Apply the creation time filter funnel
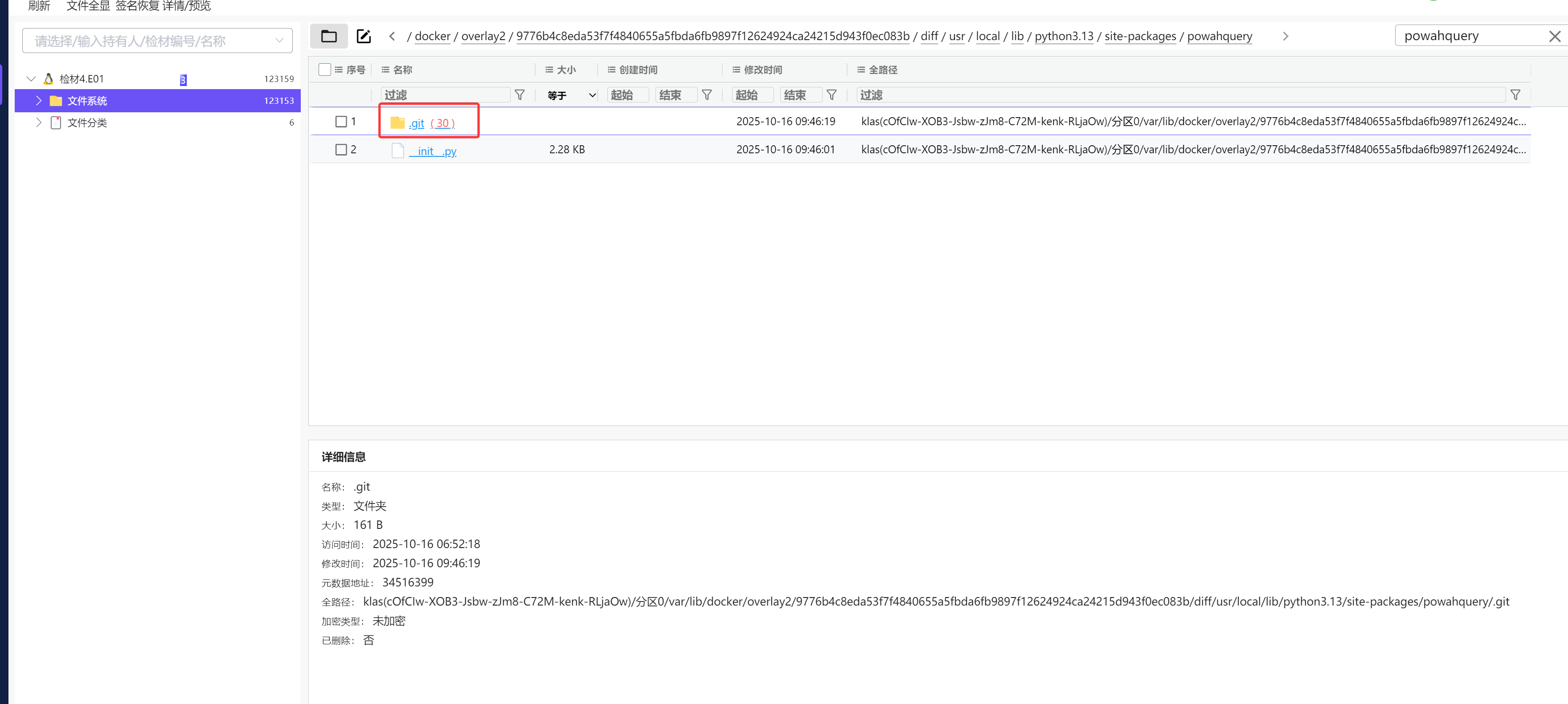 (x=706, y=95)
